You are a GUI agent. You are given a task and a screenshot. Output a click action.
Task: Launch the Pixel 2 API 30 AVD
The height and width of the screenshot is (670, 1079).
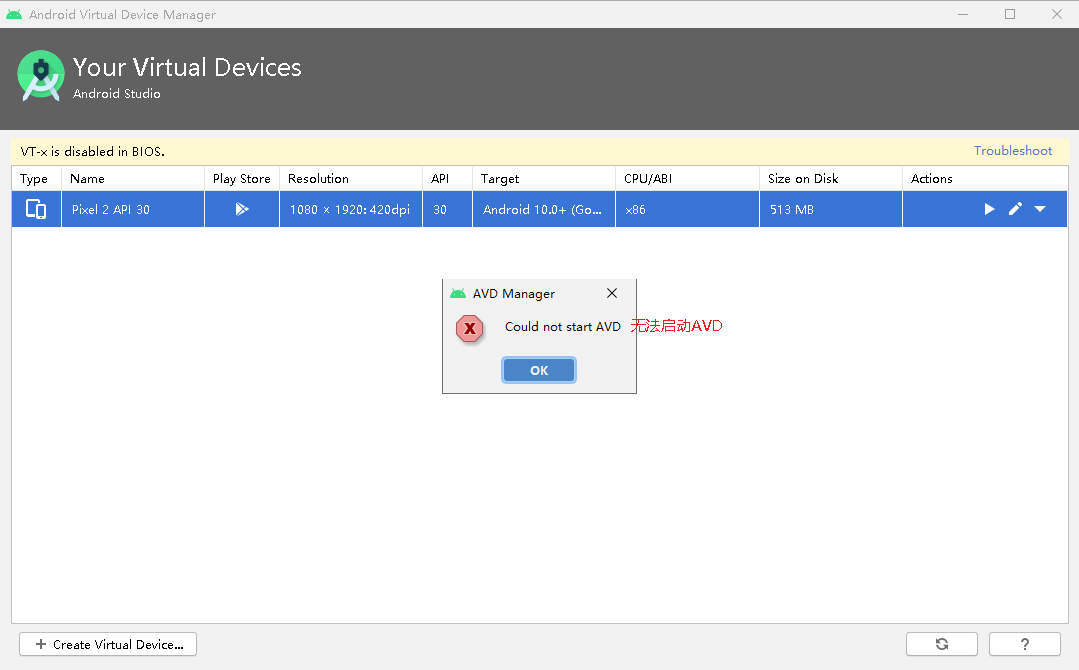coord(989,209)
